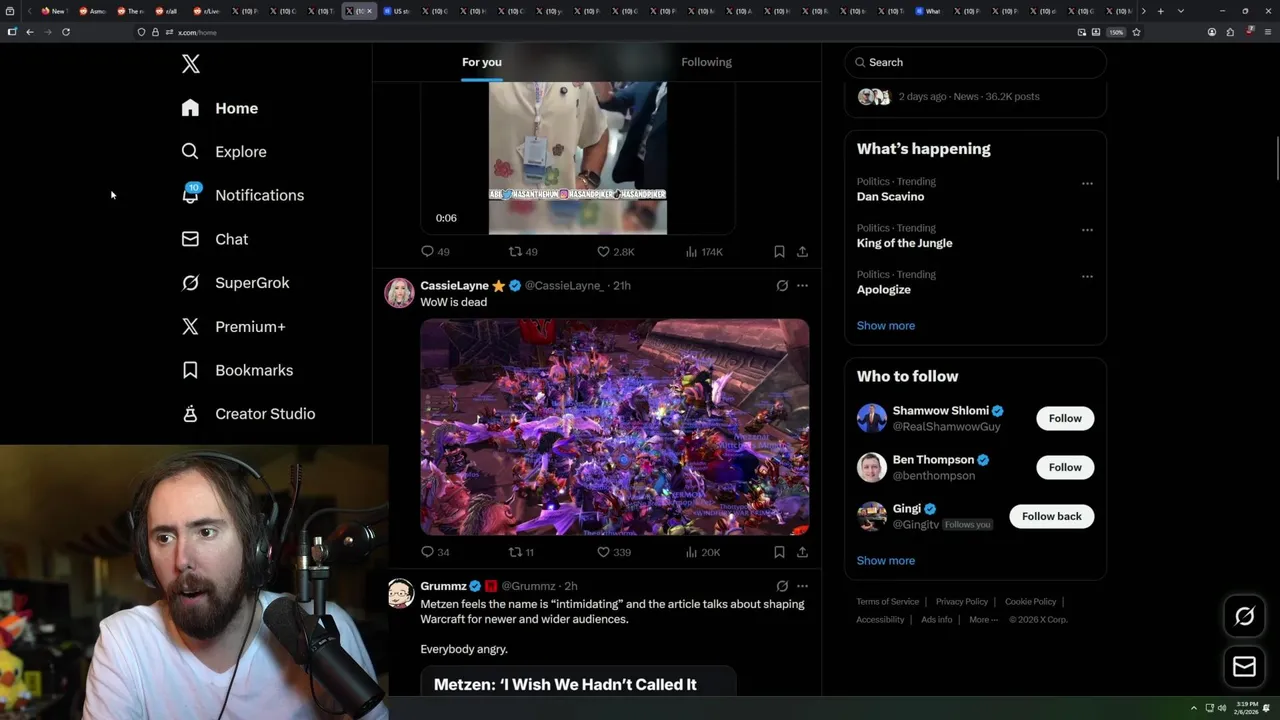Open the Grok icon on Grummz's post

pyautogui.click(x=782, y=586)
